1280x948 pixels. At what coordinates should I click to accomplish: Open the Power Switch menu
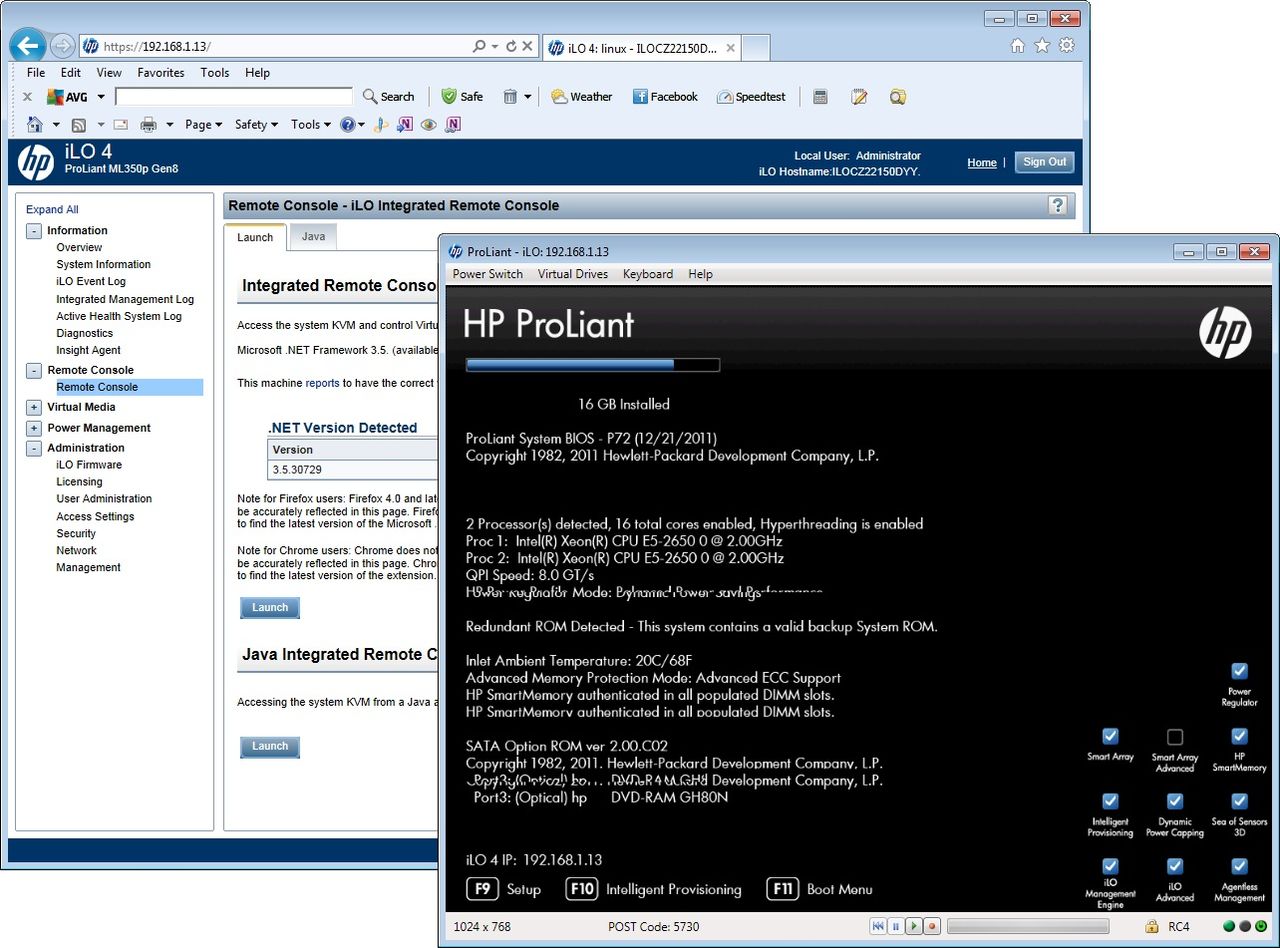coord(488,274)
